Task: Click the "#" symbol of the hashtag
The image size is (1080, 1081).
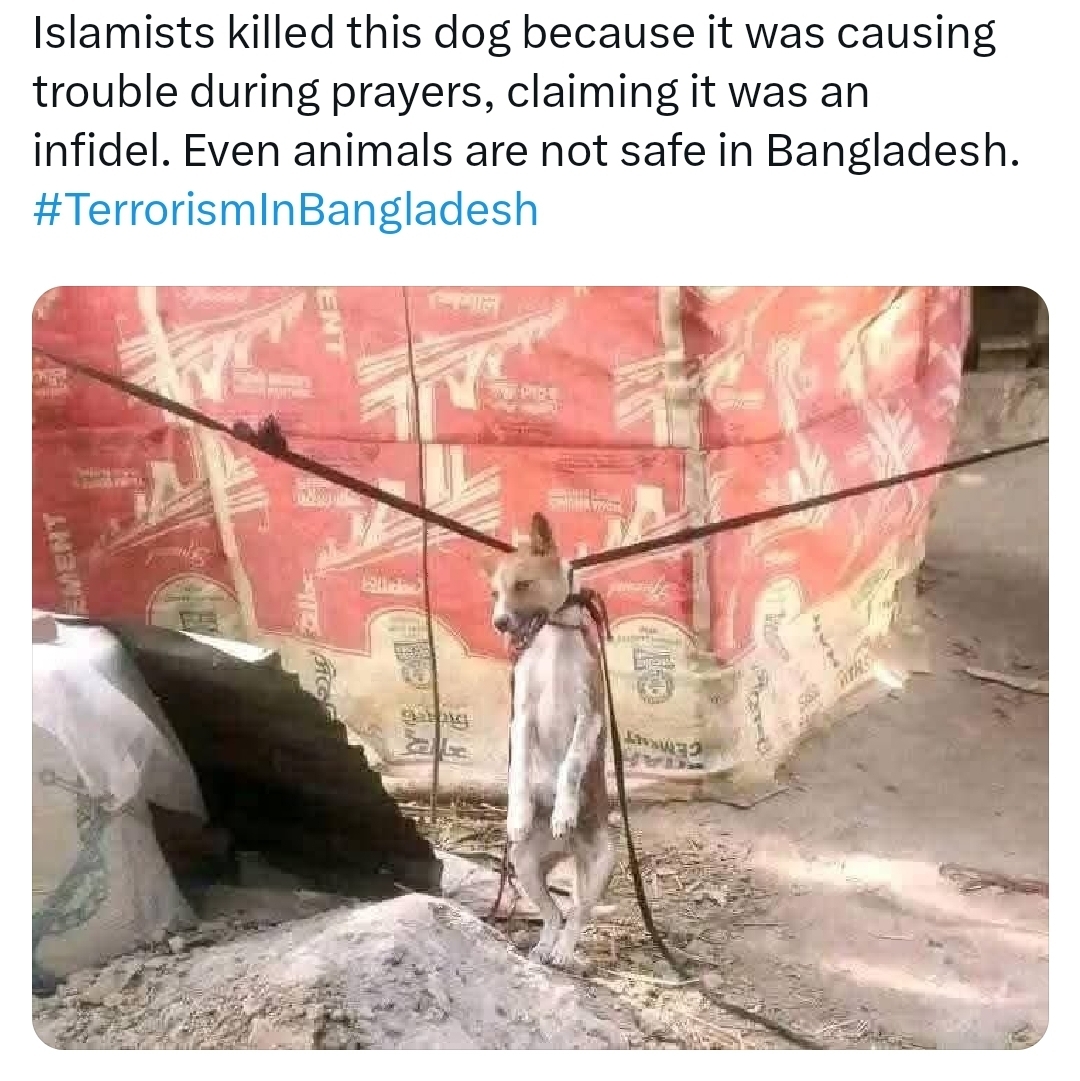Action: 47,210
